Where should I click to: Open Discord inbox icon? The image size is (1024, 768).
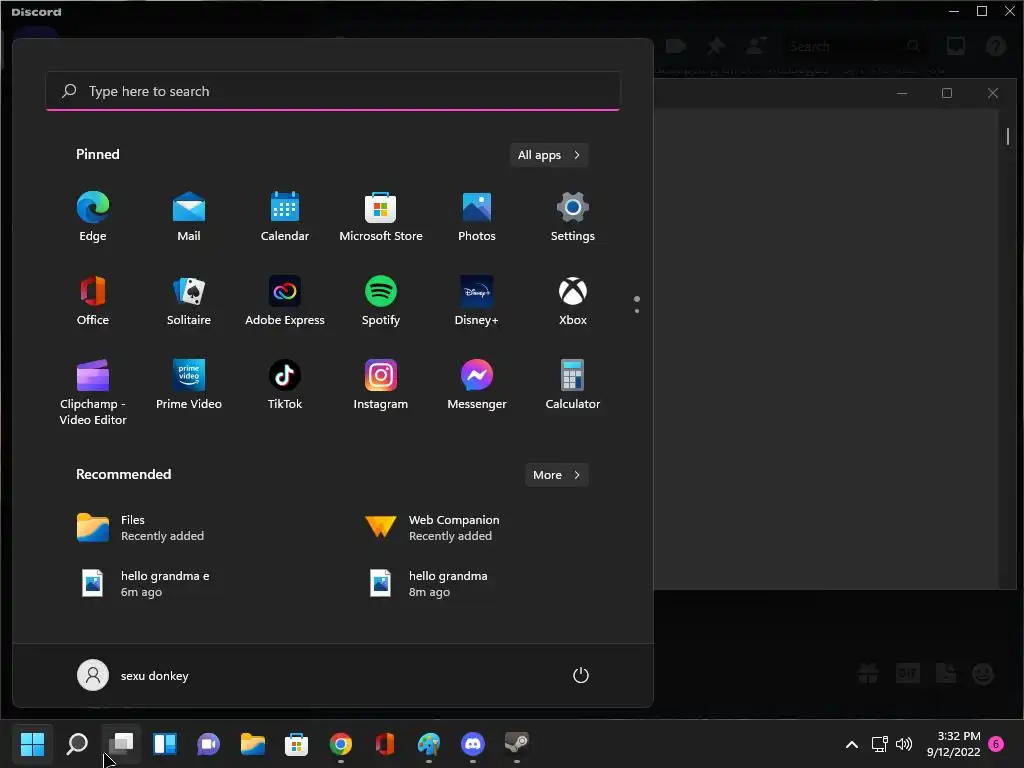point(956,46)
